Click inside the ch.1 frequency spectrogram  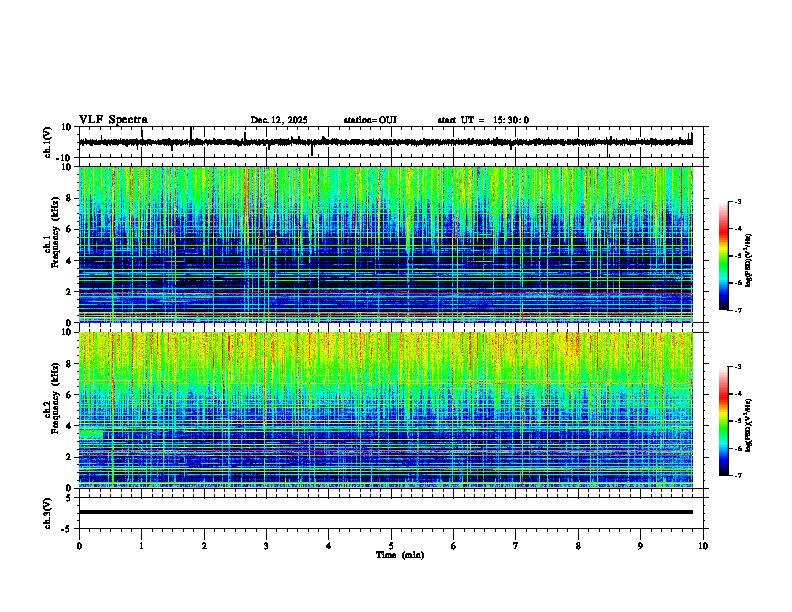point(386,244)
